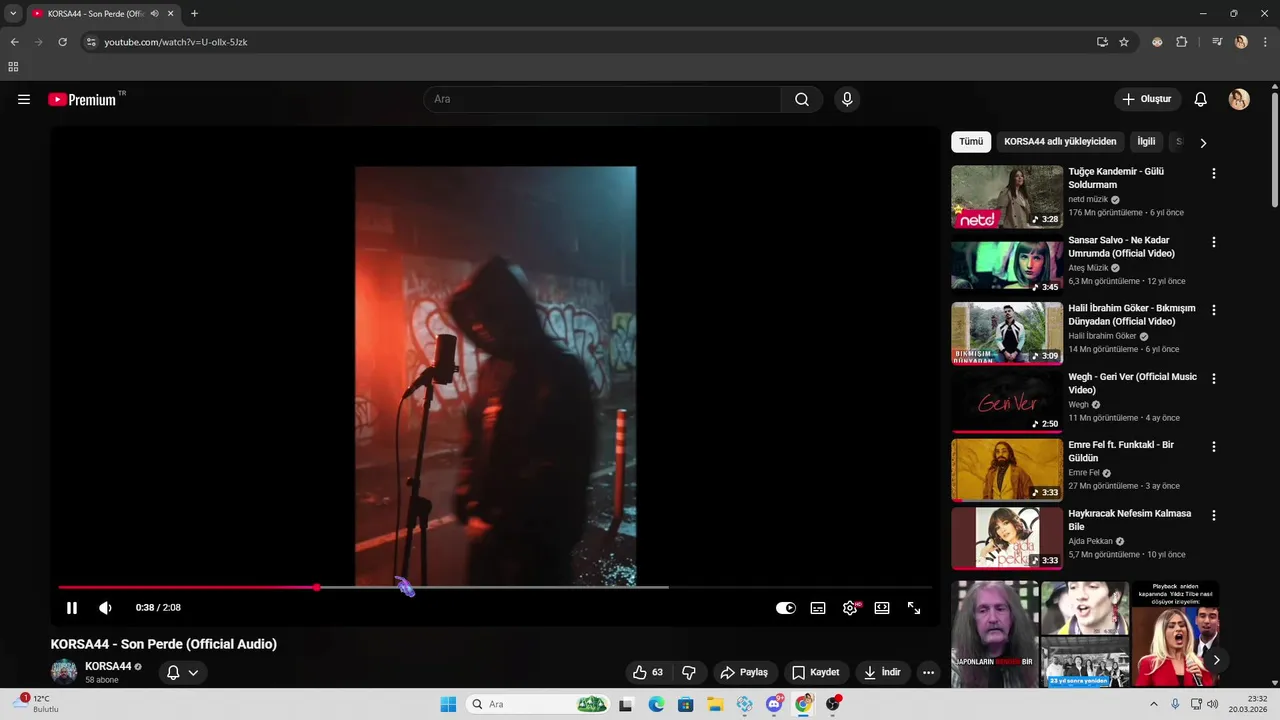Click the search magnifier button
This screenshot has width=1280, height=720.
pos(802,99)
